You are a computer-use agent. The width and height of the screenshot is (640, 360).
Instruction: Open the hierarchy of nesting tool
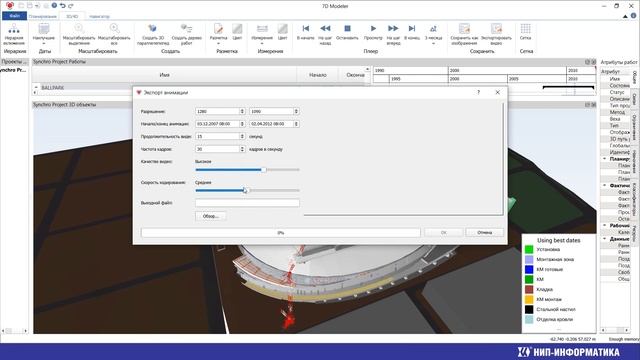click(14, 34)
